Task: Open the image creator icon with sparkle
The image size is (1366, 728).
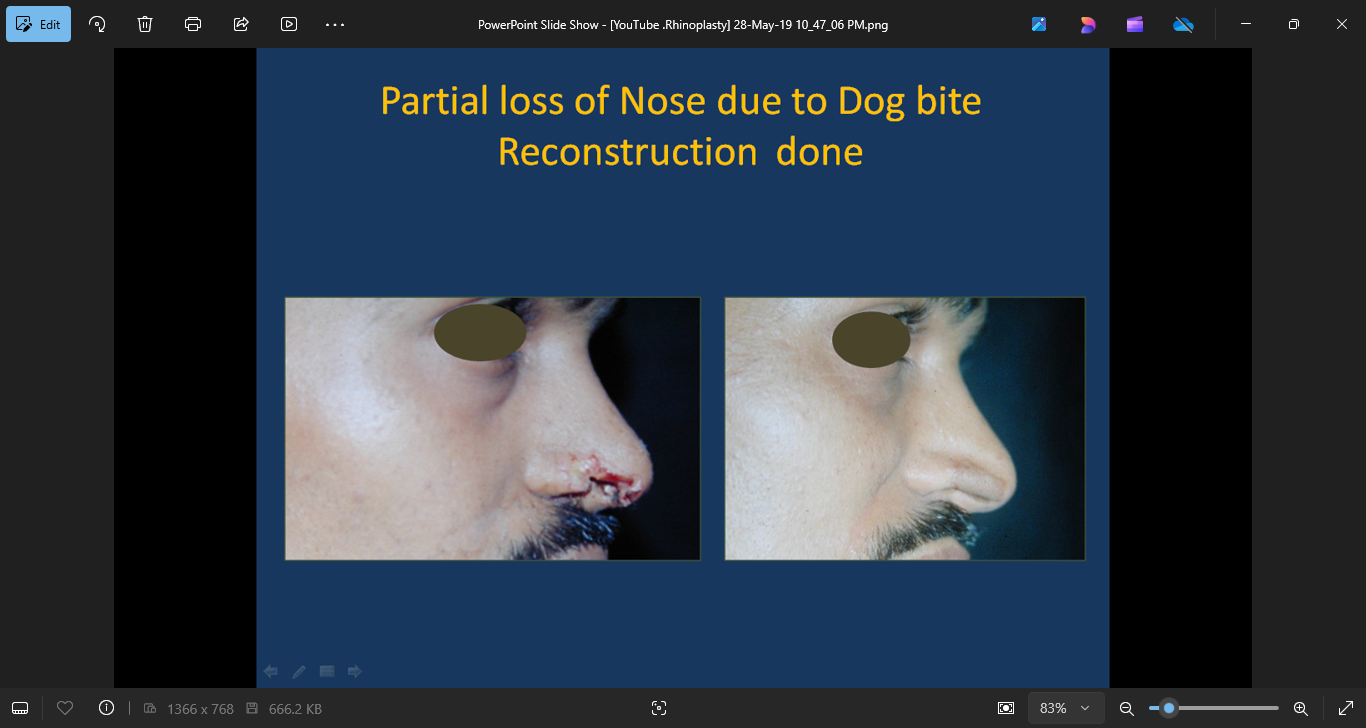Action: (1039, 24)
